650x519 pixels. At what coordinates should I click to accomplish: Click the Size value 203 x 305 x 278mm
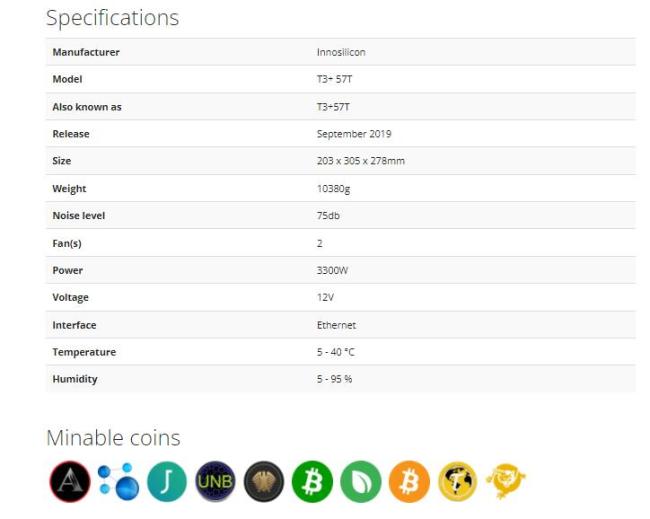361,161
